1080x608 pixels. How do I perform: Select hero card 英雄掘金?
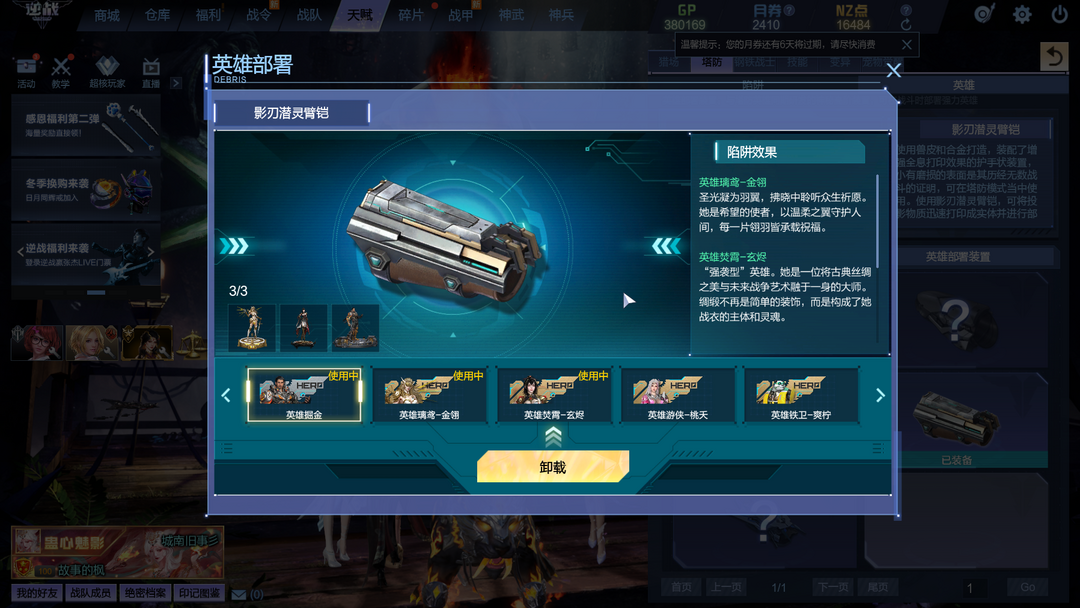pyautogui.click(x=304, y=395)
